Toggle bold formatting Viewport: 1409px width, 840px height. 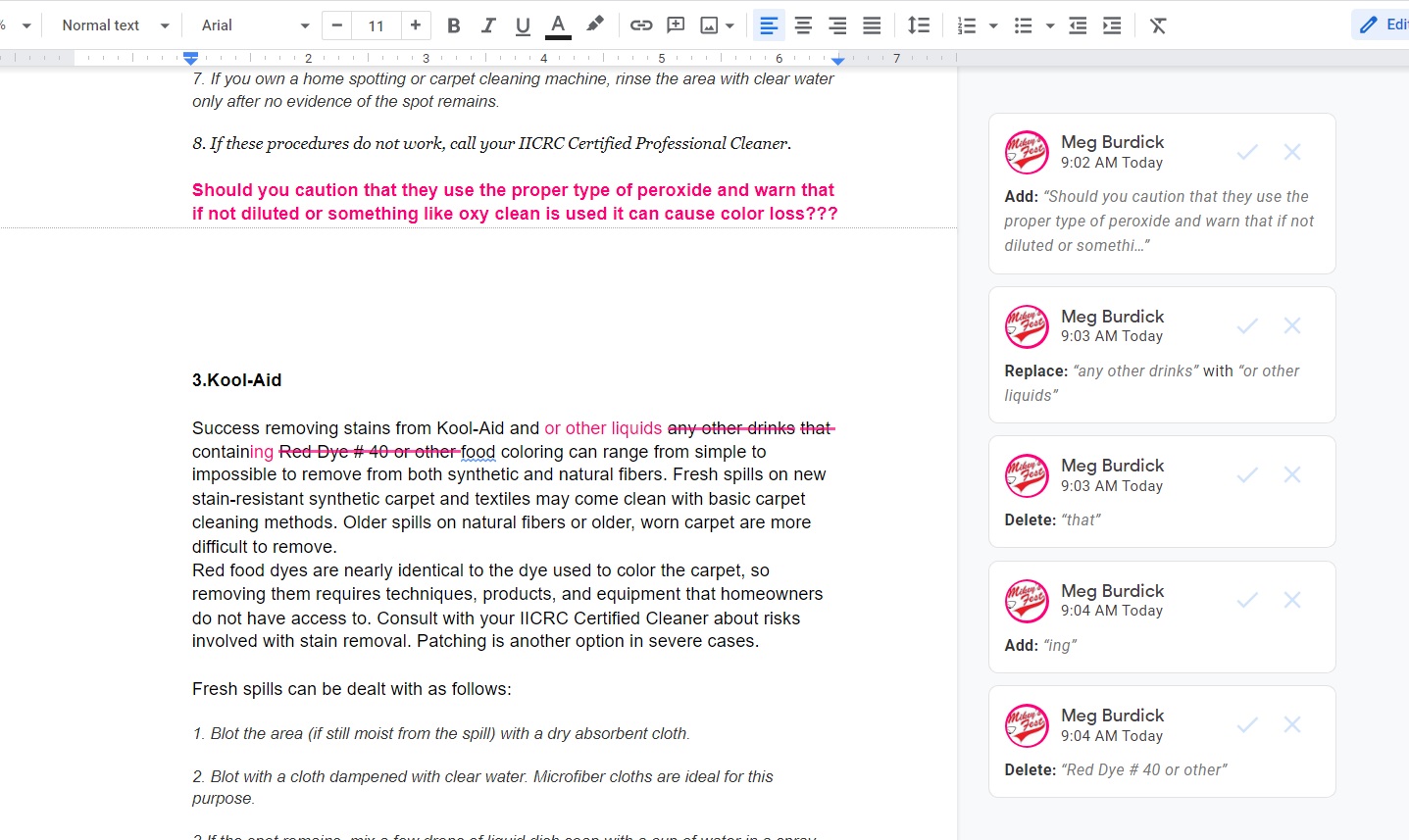(453, 25)
